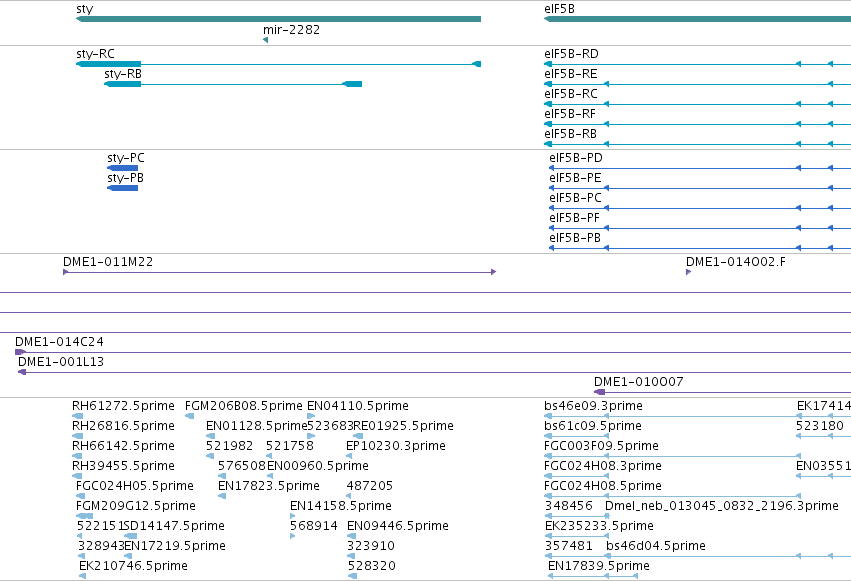Click EST label EN00960.5prime
Viewport: 851px width, 581px height.
tap(318, 466)
